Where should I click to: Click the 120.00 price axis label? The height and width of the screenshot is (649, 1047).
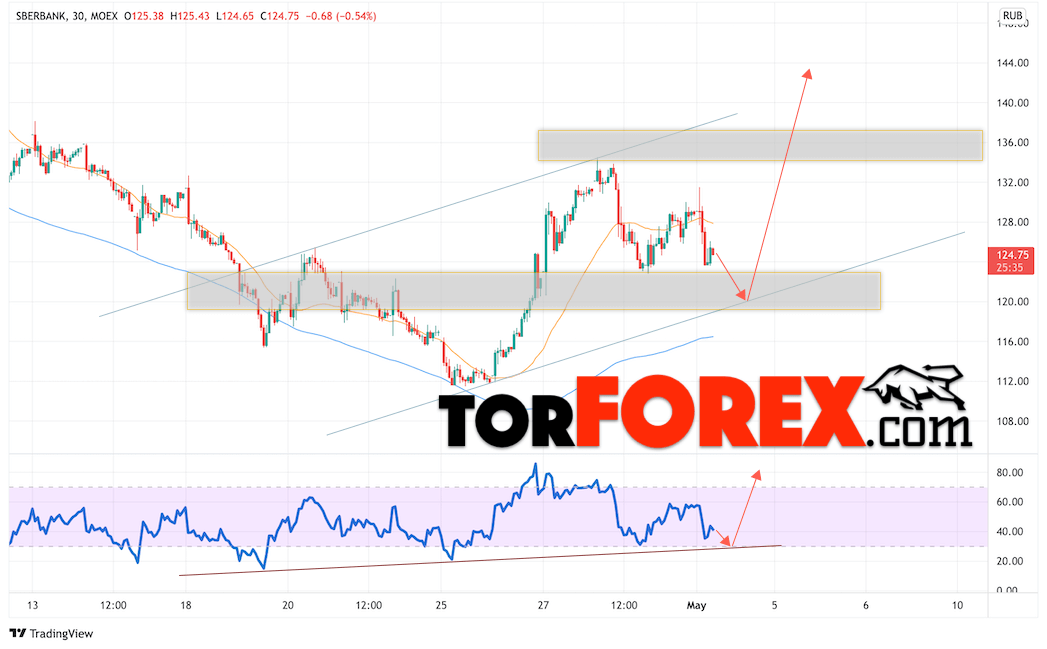tap(1012, 302)
